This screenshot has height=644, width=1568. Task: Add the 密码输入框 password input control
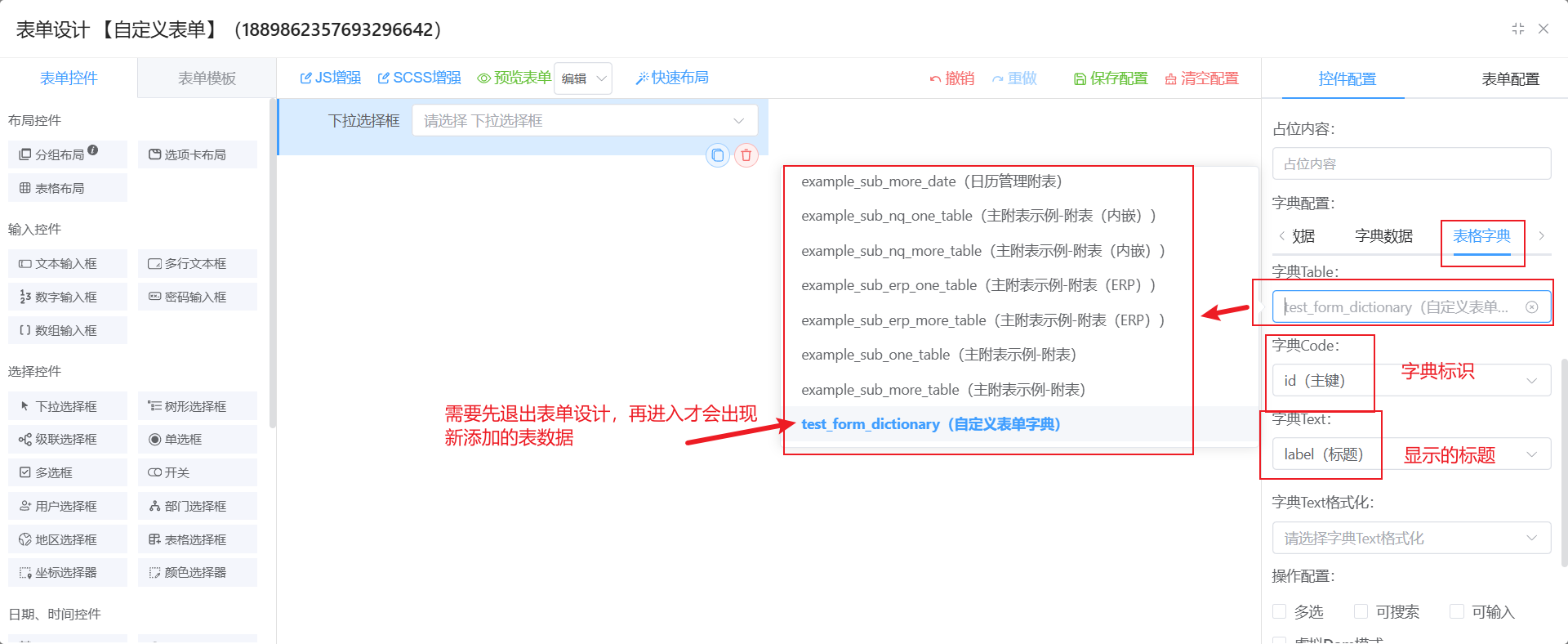click(197, 297)
